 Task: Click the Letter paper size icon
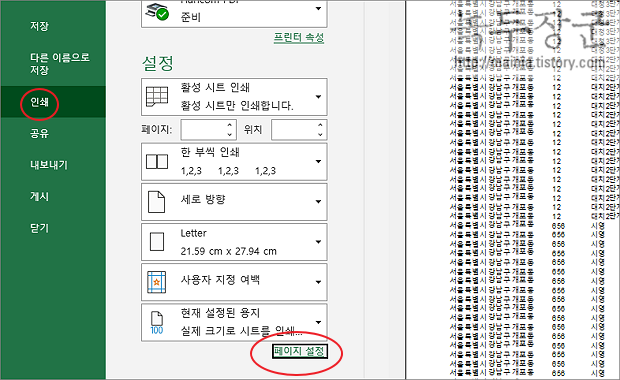coord(157,242)
